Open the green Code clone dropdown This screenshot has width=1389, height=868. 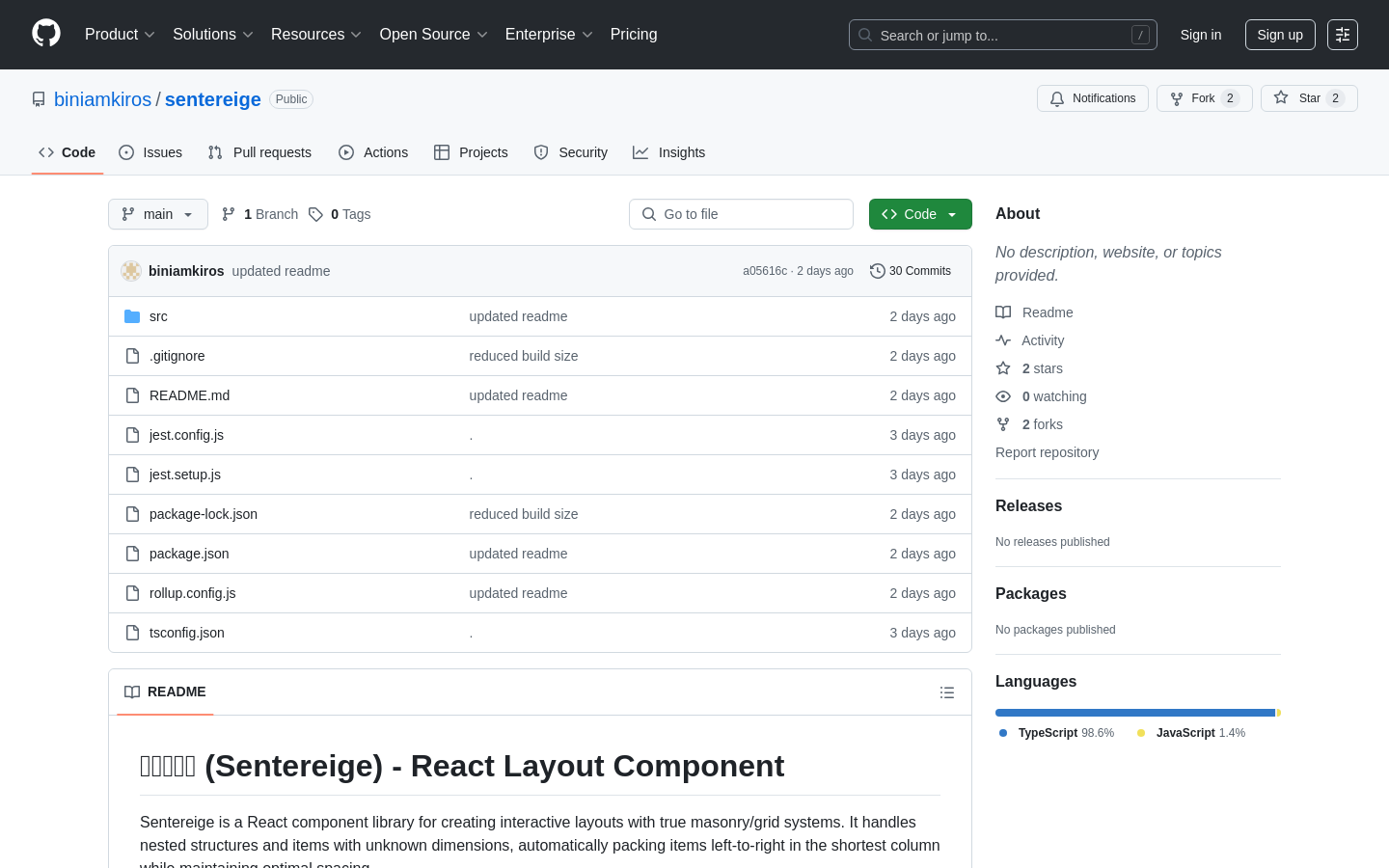click(x=920, y=214)
